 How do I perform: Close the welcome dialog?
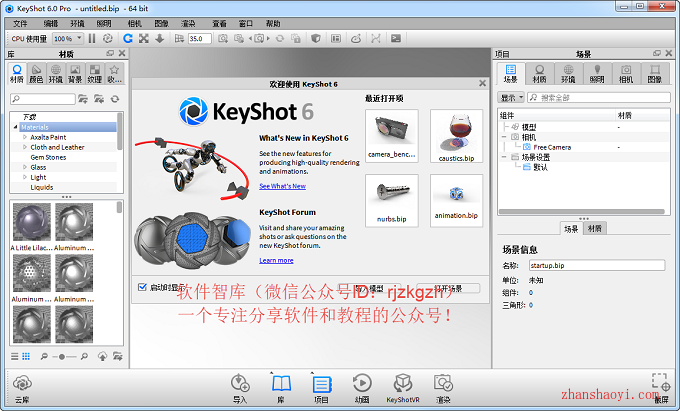(482, 83)
